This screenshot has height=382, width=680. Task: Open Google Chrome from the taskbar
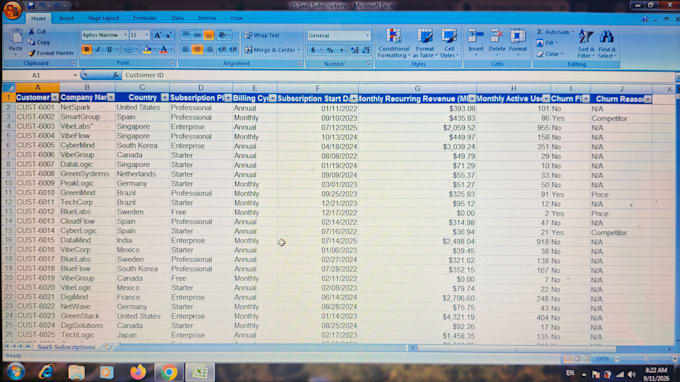[169, 372]
